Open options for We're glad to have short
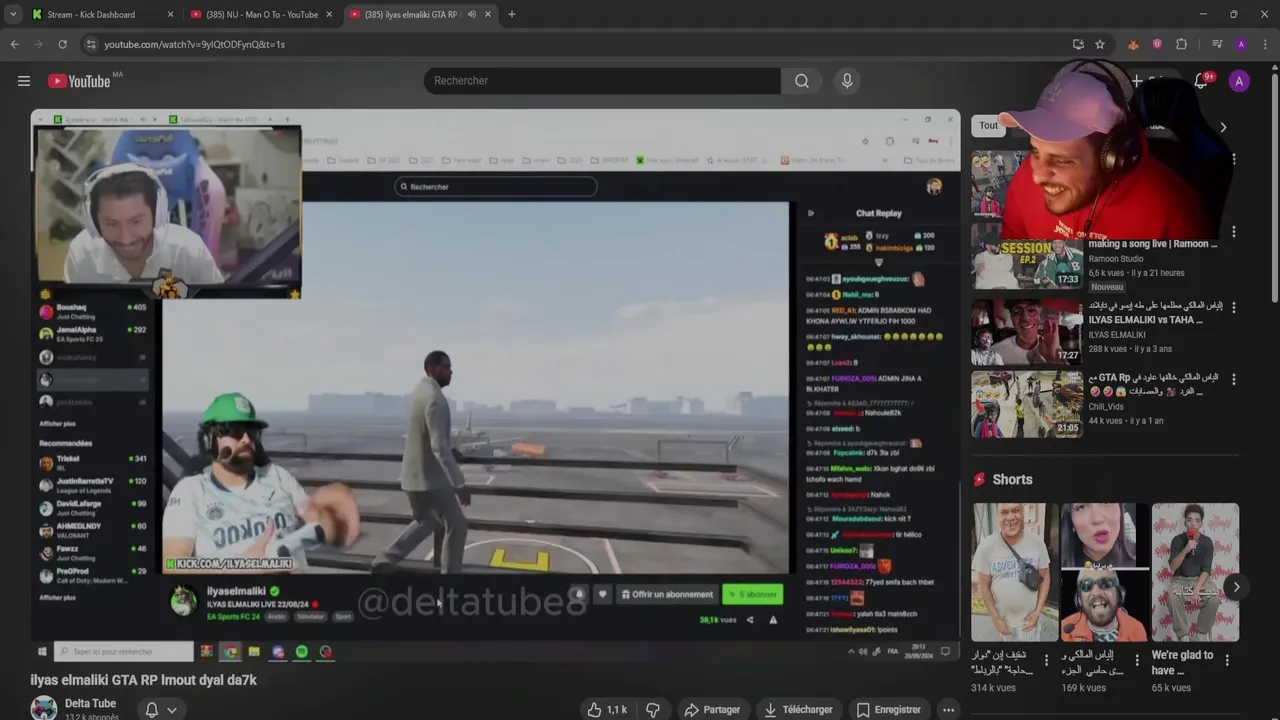Image resolution: width=1280 pixels, height=720 pixels. [x=1227, y=660]
